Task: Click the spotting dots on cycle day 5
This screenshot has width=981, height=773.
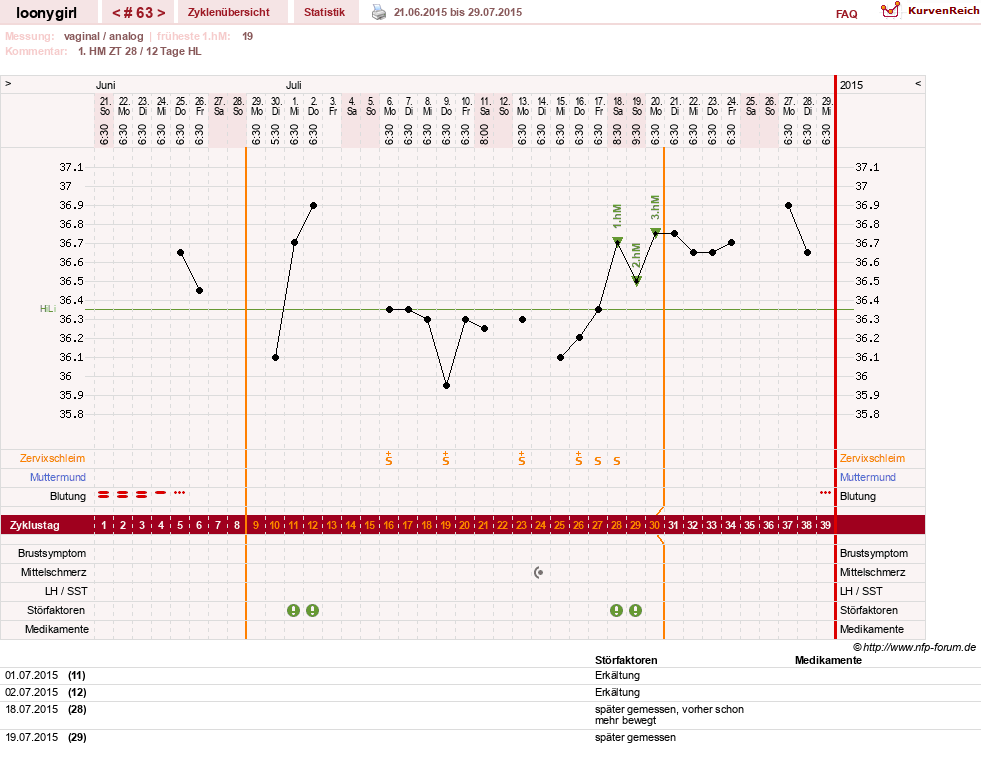Action: (180, 493)
